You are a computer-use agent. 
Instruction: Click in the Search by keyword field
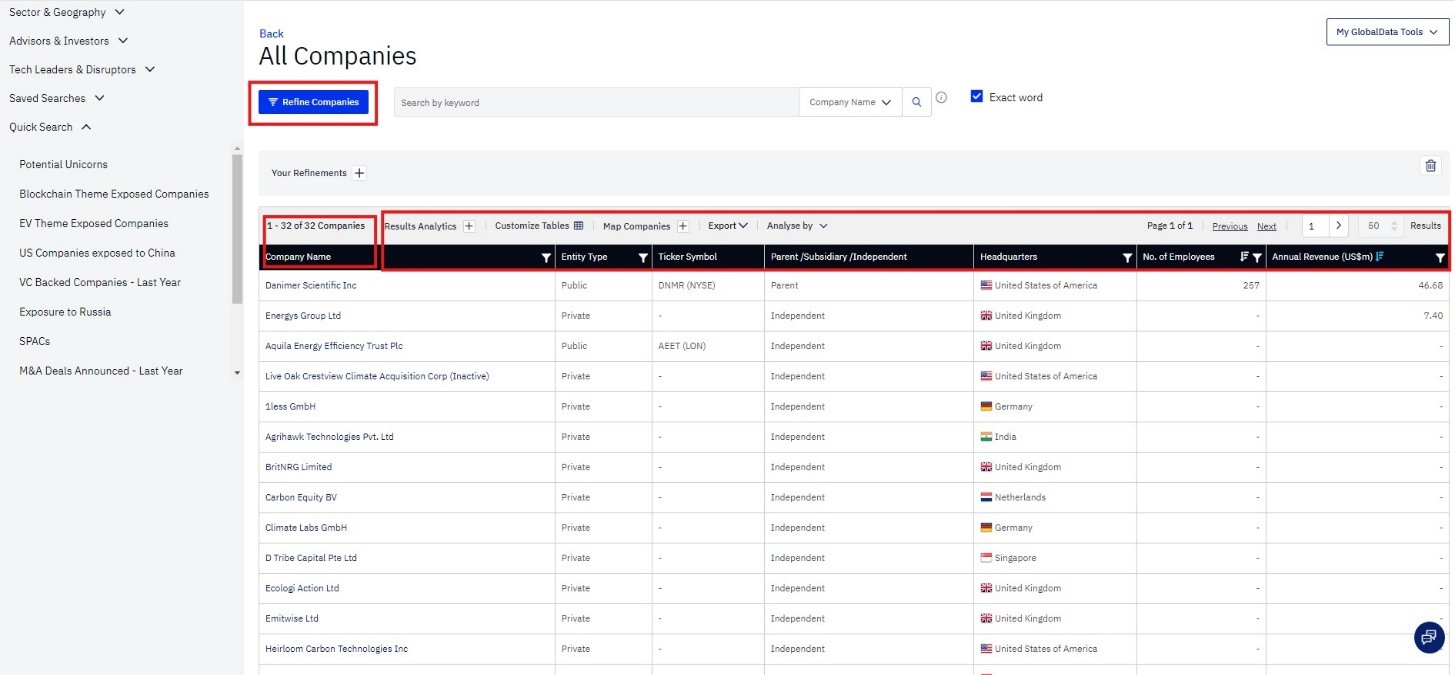click(x=595, y=102)
